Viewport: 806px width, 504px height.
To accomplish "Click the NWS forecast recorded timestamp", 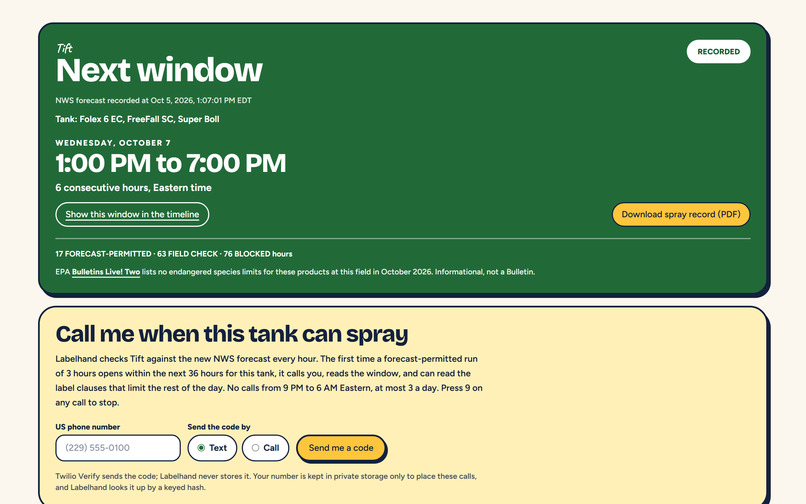I will (x=154, y=101).
